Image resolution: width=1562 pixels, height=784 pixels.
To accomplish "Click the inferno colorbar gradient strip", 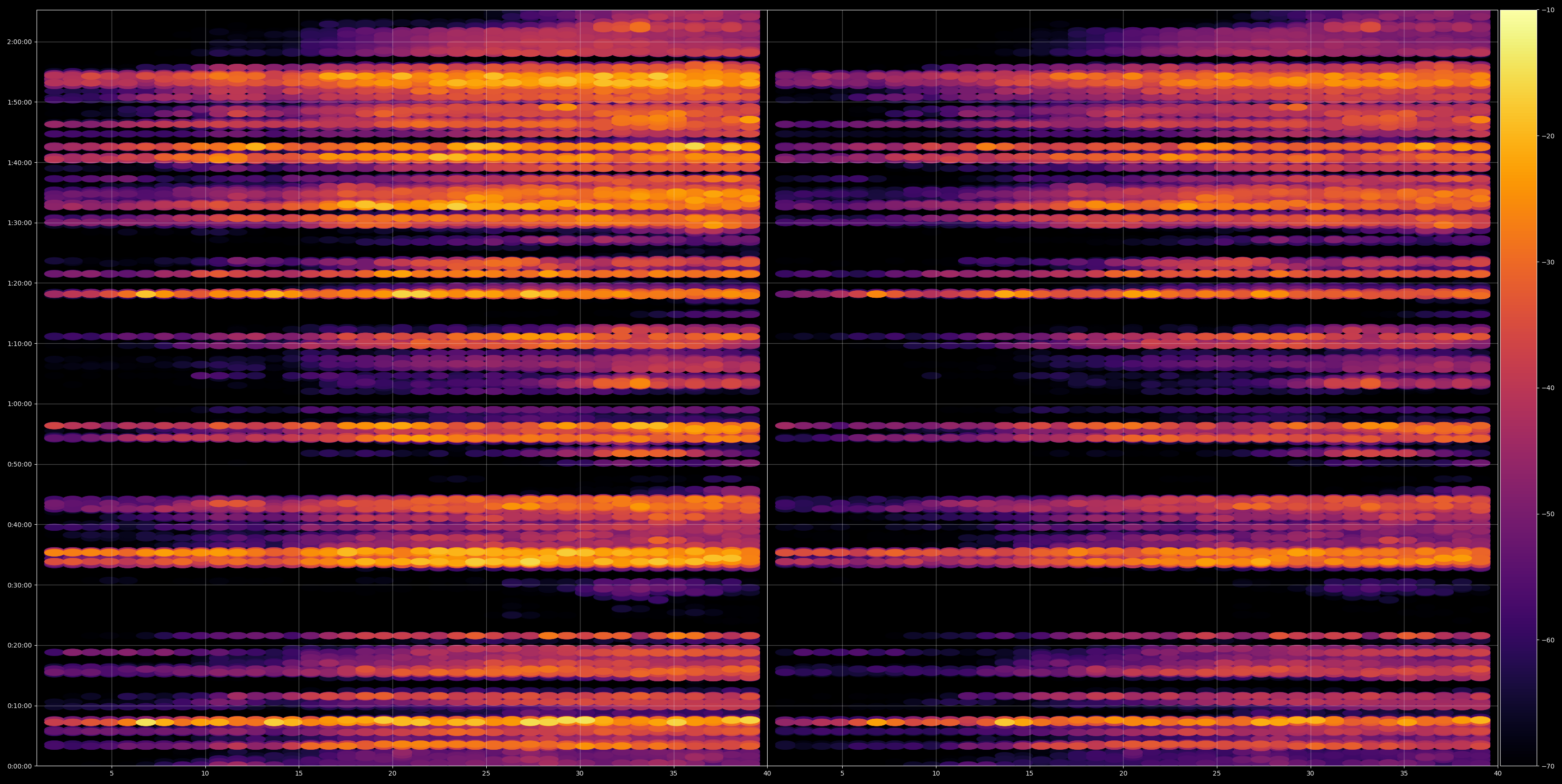I will [x=1518, y=388].
